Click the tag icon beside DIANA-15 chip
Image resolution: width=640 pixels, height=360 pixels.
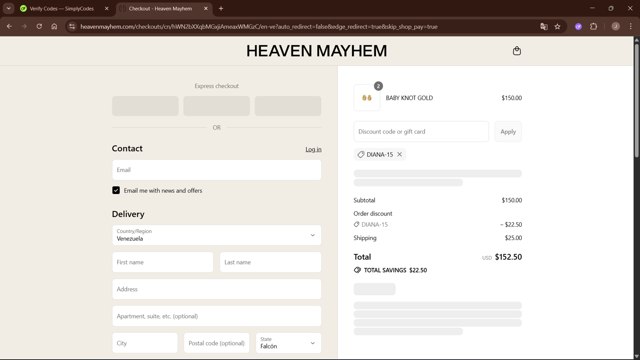tap(361, 154)
